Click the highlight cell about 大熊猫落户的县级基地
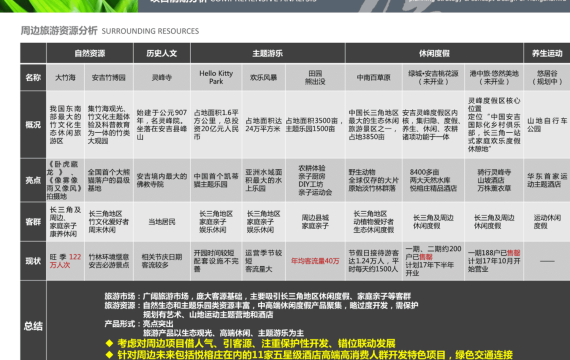This screenshot has width=570, height=360. pos(109,180)
